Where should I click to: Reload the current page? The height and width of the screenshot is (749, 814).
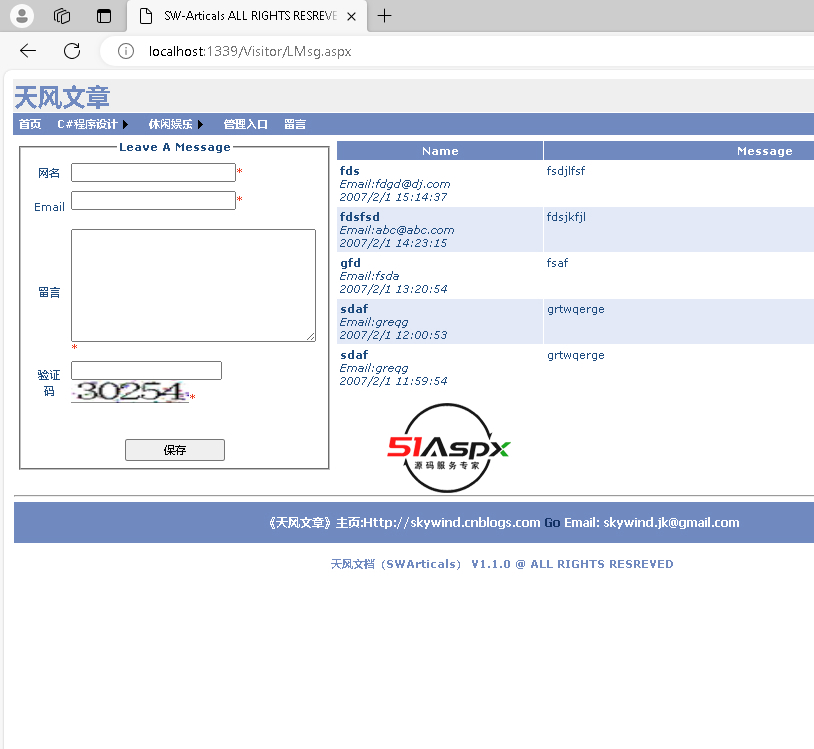click(72, 51)
